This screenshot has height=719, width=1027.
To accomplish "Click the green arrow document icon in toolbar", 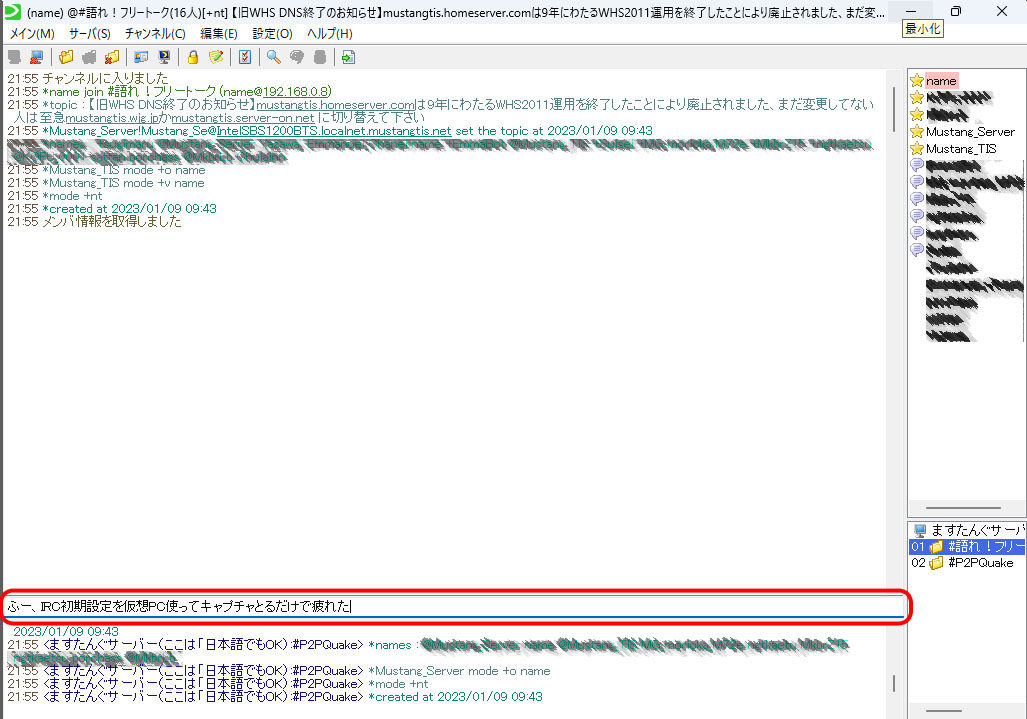I will pyautogui.click(x=348, y=57).
